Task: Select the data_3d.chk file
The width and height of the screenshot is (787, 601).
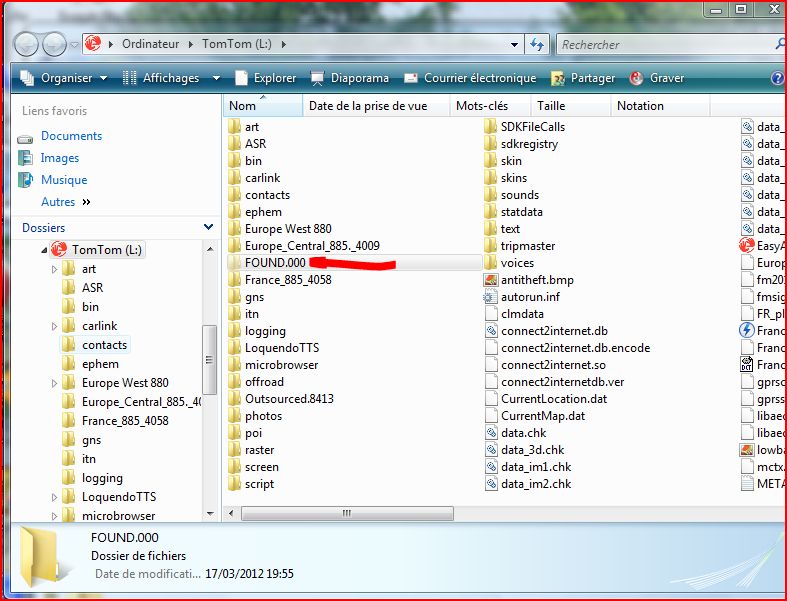Action: tap(533, 450)
